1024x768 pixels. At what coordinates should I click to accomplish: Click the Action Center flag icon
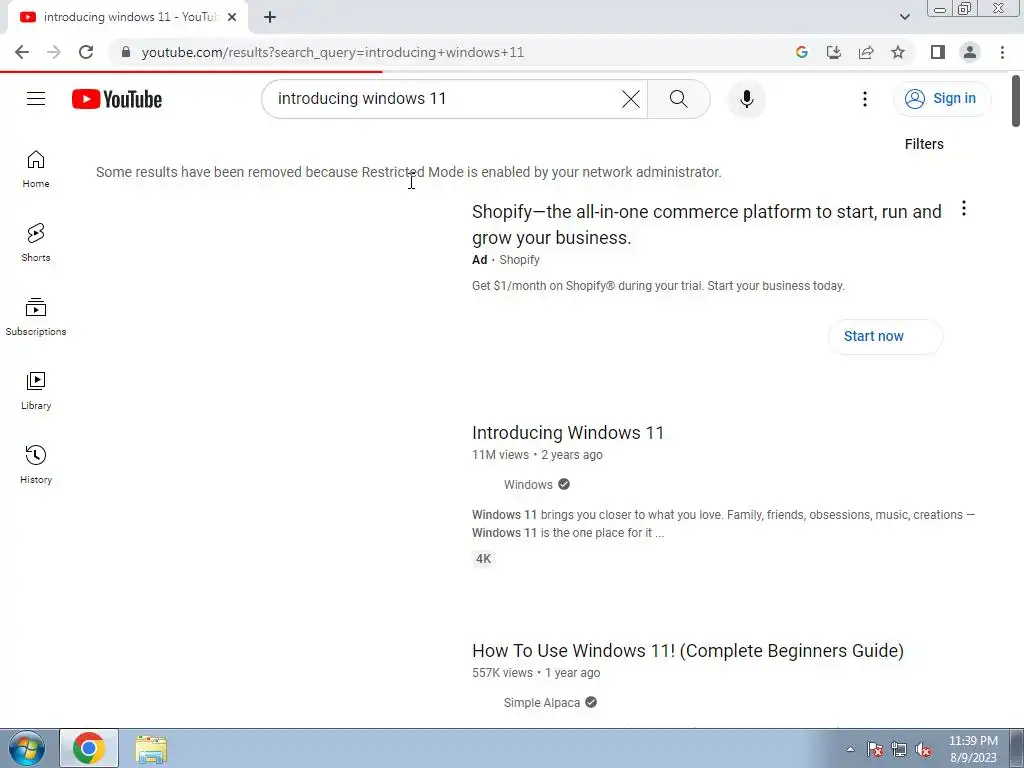874,749
